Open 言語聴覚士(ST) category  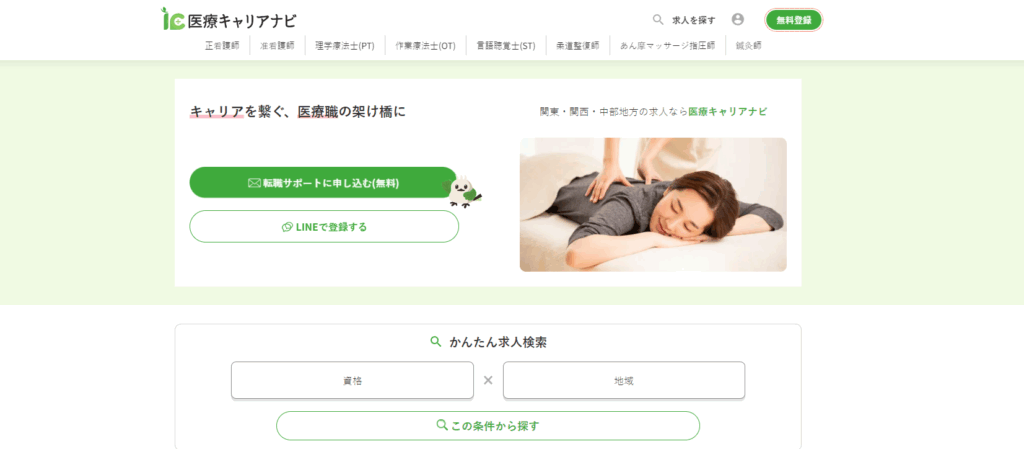tap(506, 46)
